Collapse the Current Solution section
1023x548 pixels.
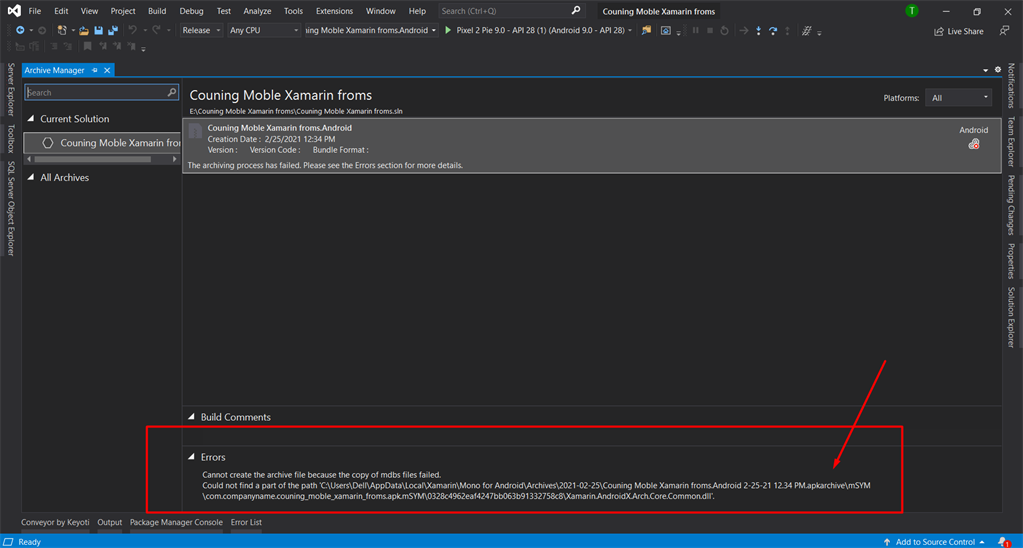pyautogui.click(x=31, y=118)
